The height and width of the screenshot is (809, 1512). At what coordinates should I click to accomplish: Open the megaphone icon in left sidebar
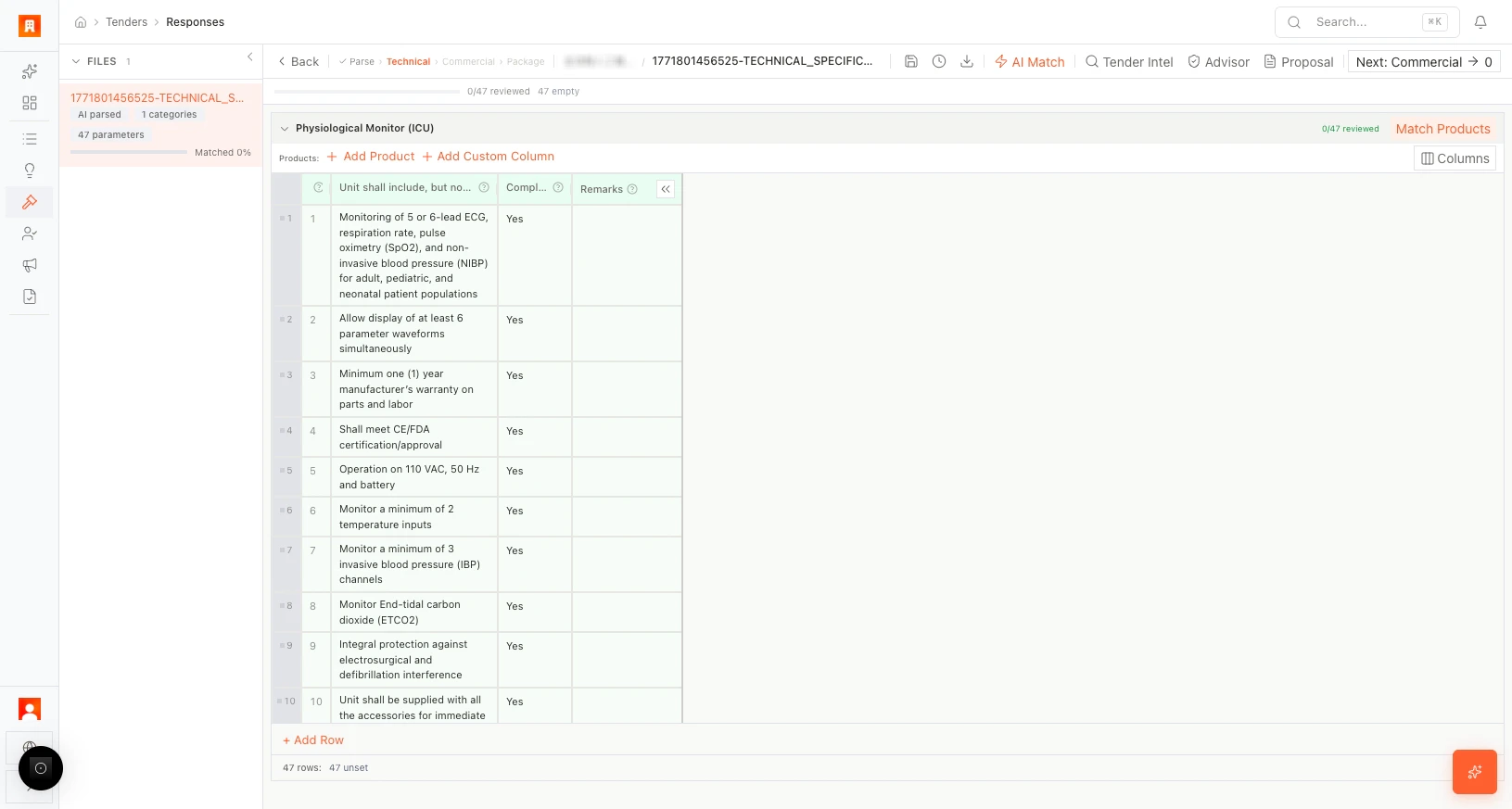pyautogui.click(x=30, y=265)
